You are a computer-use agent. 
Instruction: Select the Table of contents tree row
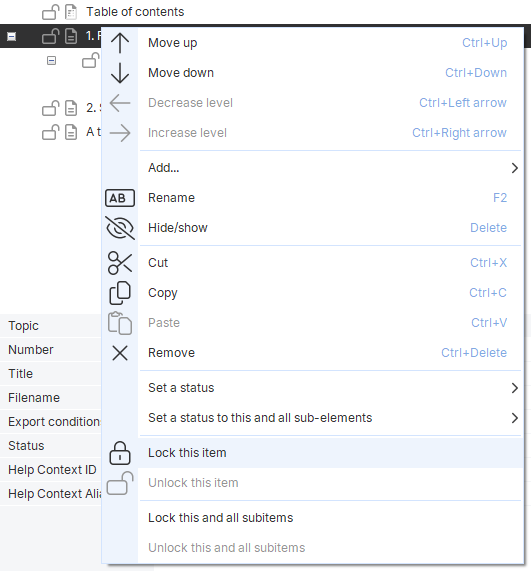(266, 12)
